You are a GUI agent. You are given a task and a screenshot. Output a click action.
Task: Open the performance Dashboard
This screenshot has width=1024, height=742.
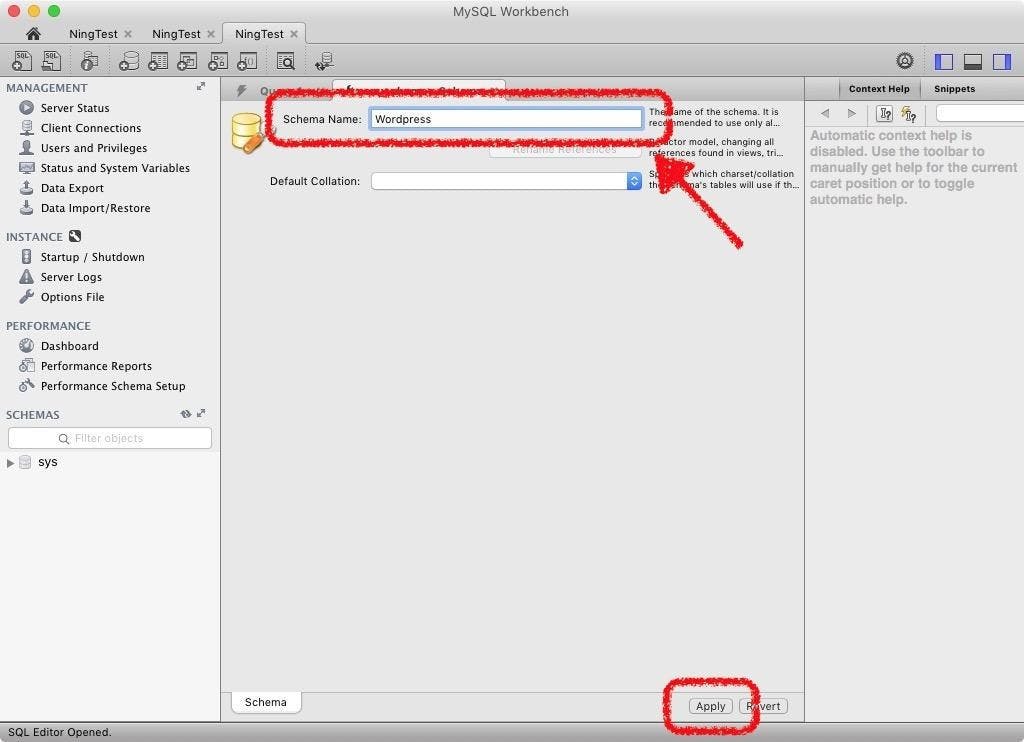(69, 346)
